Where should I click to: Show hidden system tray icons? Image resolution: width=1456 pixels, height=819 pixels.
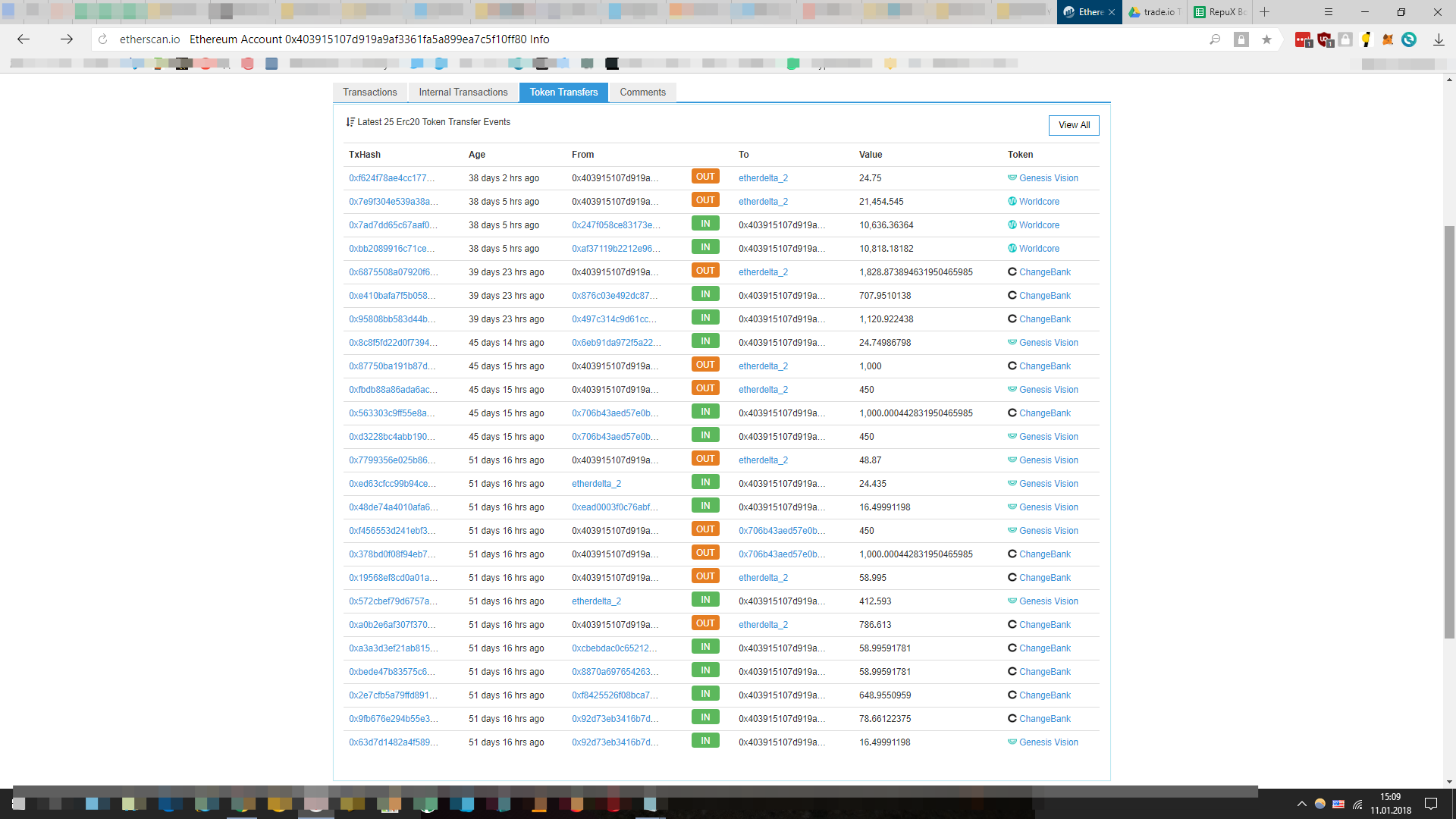1301,804
